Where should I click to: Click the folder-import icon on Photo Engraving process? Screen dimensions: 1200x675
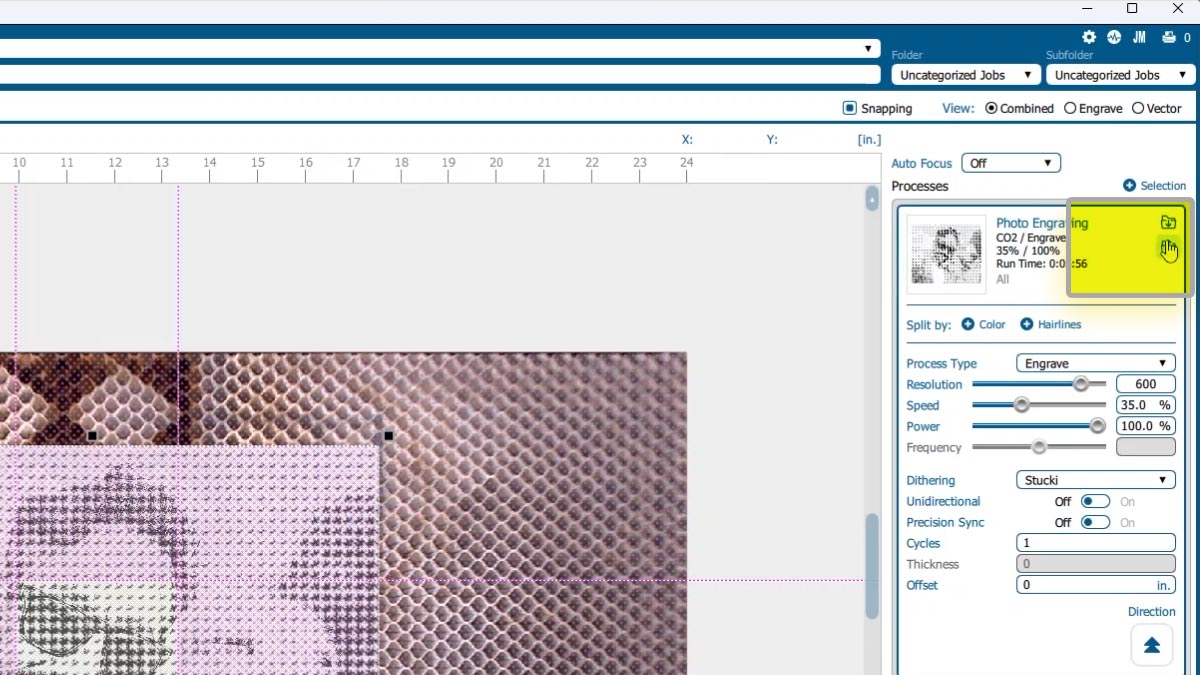[x=1168, y=222]
